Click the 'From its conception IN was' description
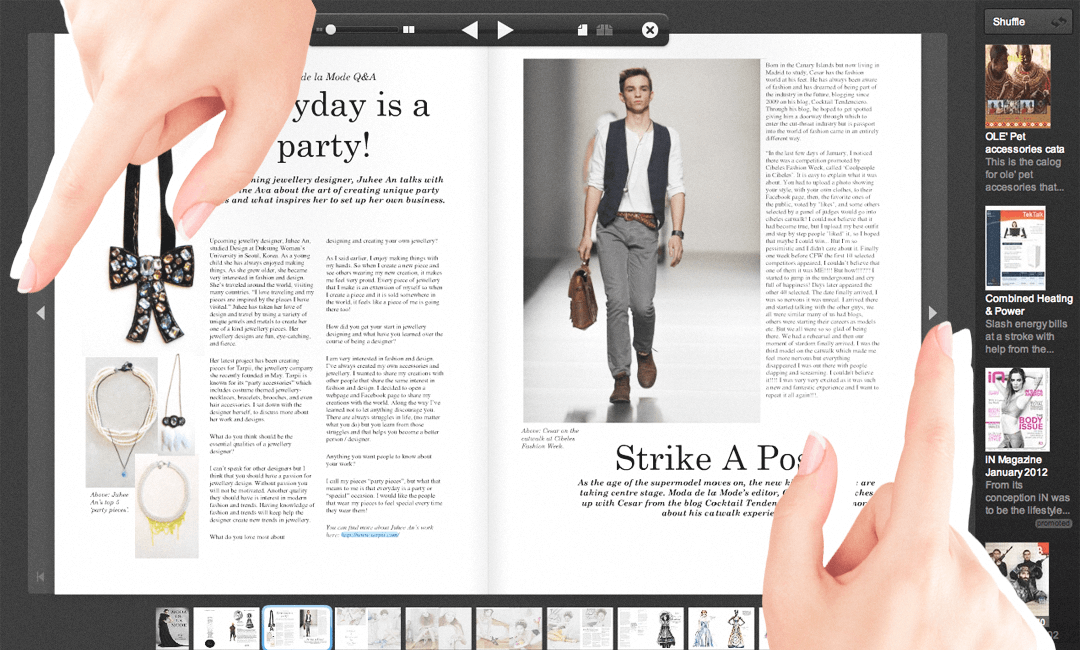 (1028, 498)
